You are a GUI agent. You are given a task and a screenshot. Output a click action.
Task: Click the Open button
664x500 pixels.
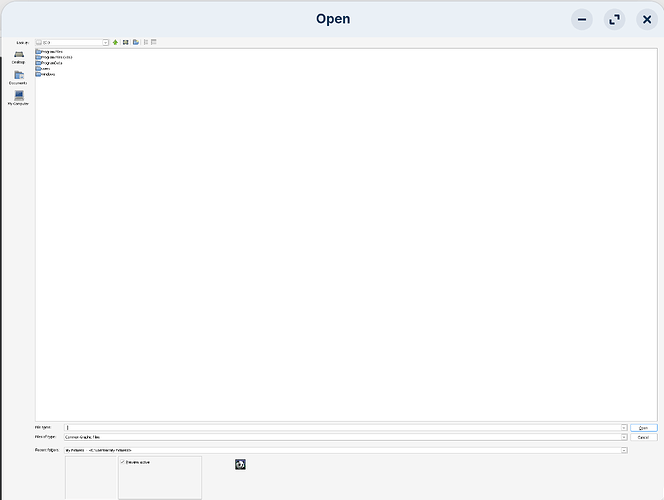pos(643,428)
